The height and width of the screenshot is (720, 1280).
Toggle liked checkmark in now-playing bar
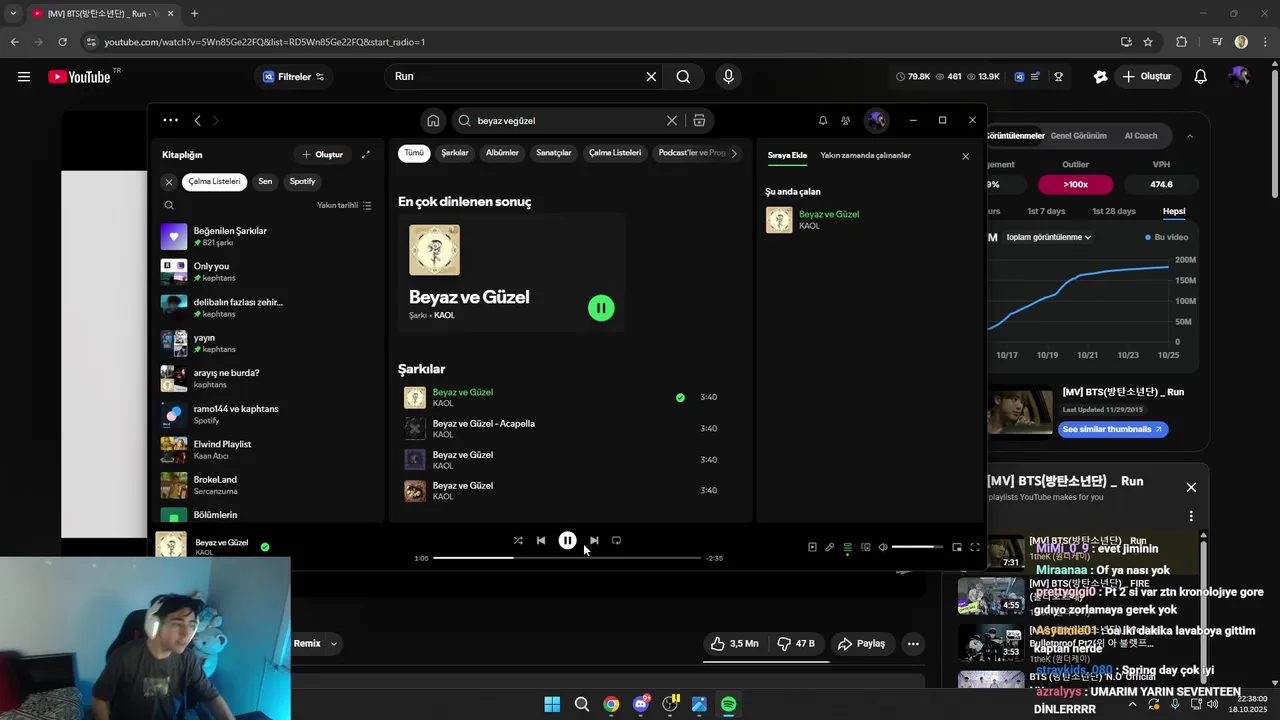[x=265, y=547]
